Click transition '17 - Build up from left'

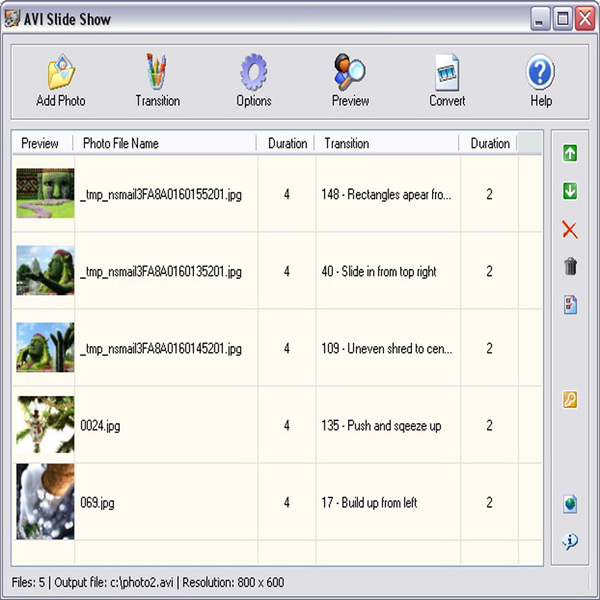click(369, 502)
